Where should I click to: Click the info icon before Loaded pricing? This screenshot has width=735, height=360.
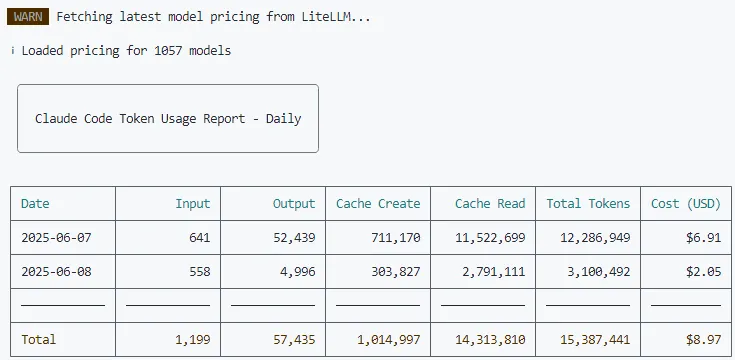tap(13, 51)
